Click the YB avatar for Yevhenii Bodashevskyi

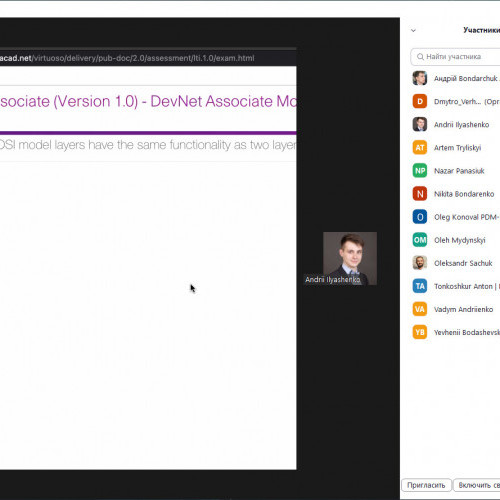pyautogui.click(x=420, y=332)
